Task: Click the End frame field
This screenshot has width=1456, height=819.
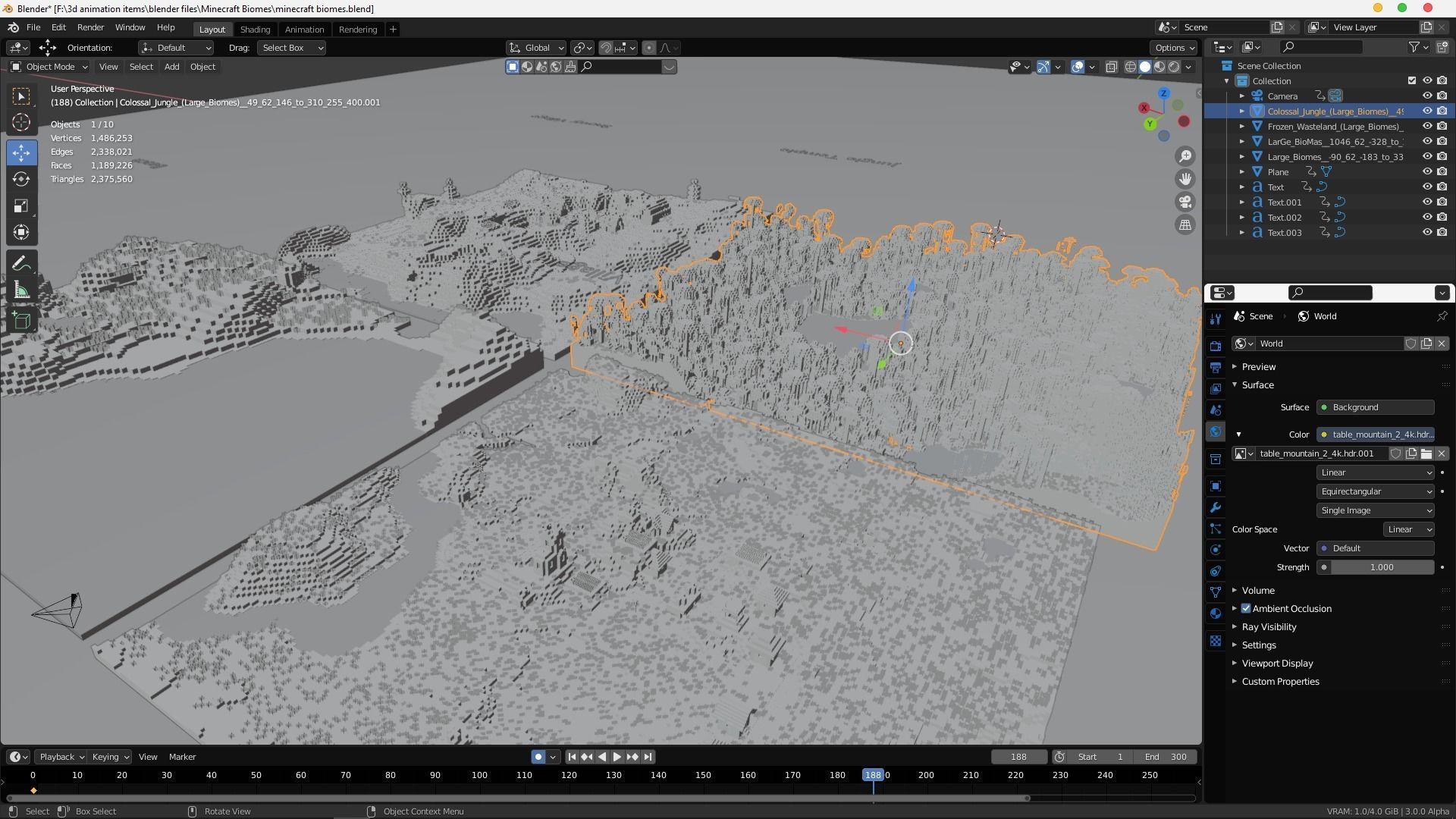Action: pyautogui.click(x=1166, y=757)
